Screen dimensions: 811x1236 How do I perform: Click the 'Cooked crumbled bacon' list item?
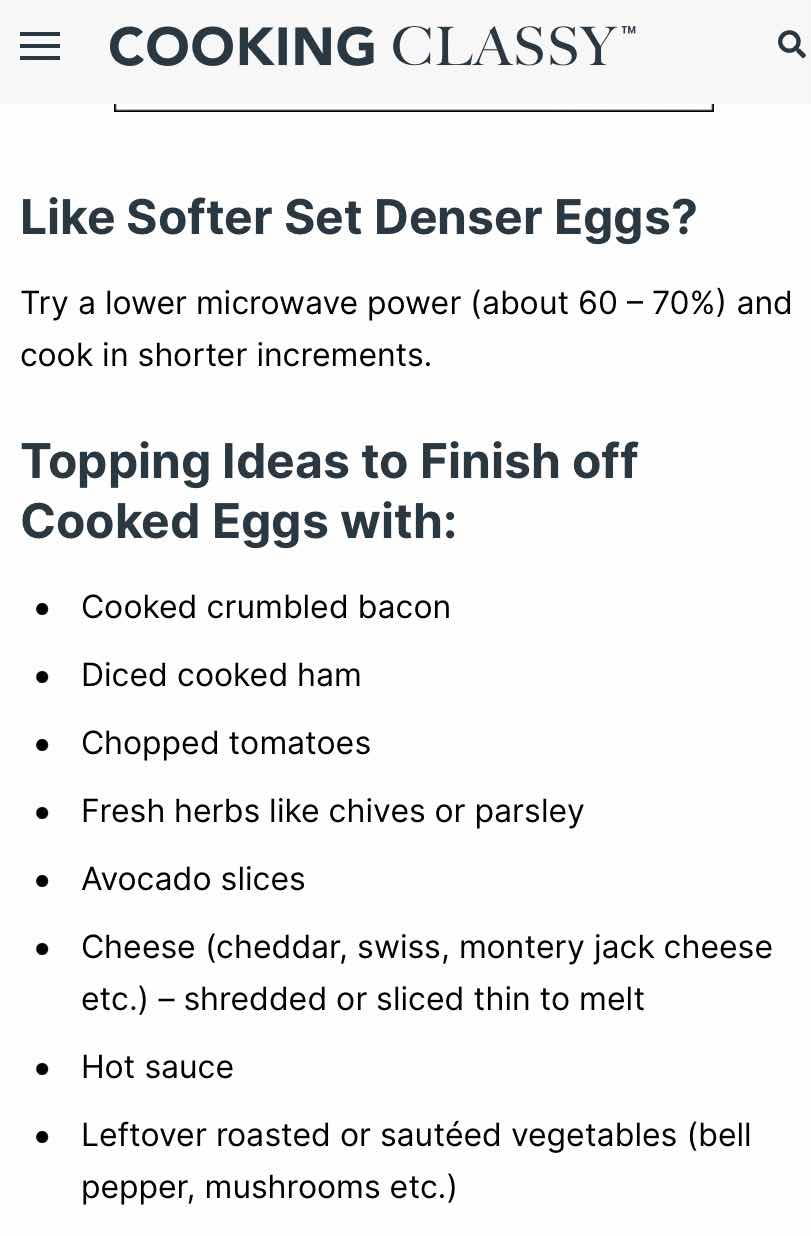point(266,607)
